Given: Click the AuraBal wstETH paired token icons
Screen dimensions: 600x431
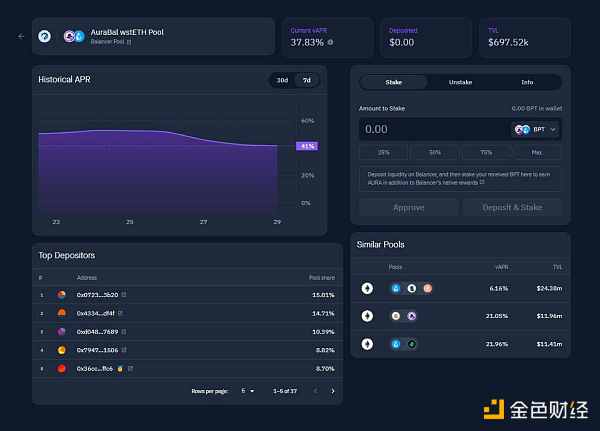Looking at the screenshot, I should 74,36.
